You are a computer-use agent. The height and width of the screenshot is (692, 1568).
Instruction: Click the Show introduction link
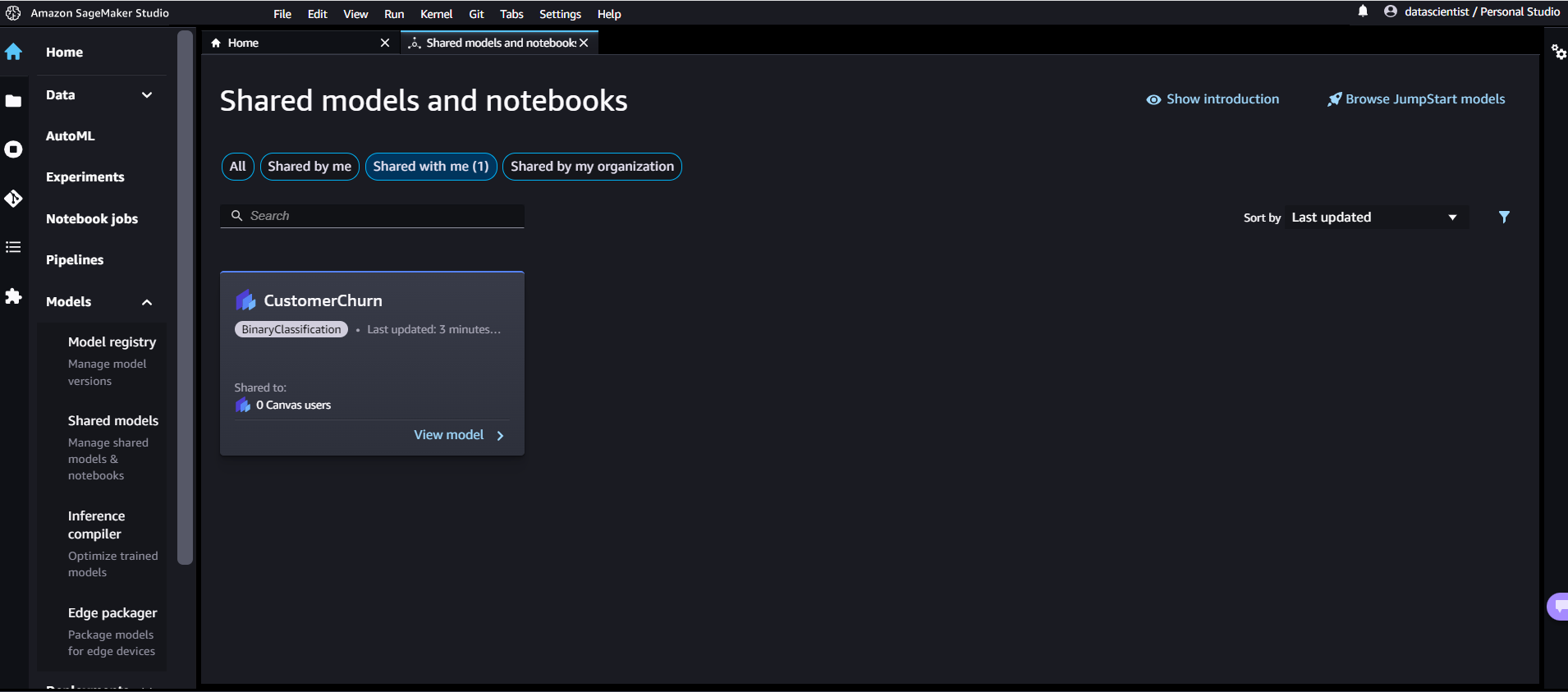[x=1222, y=99]
